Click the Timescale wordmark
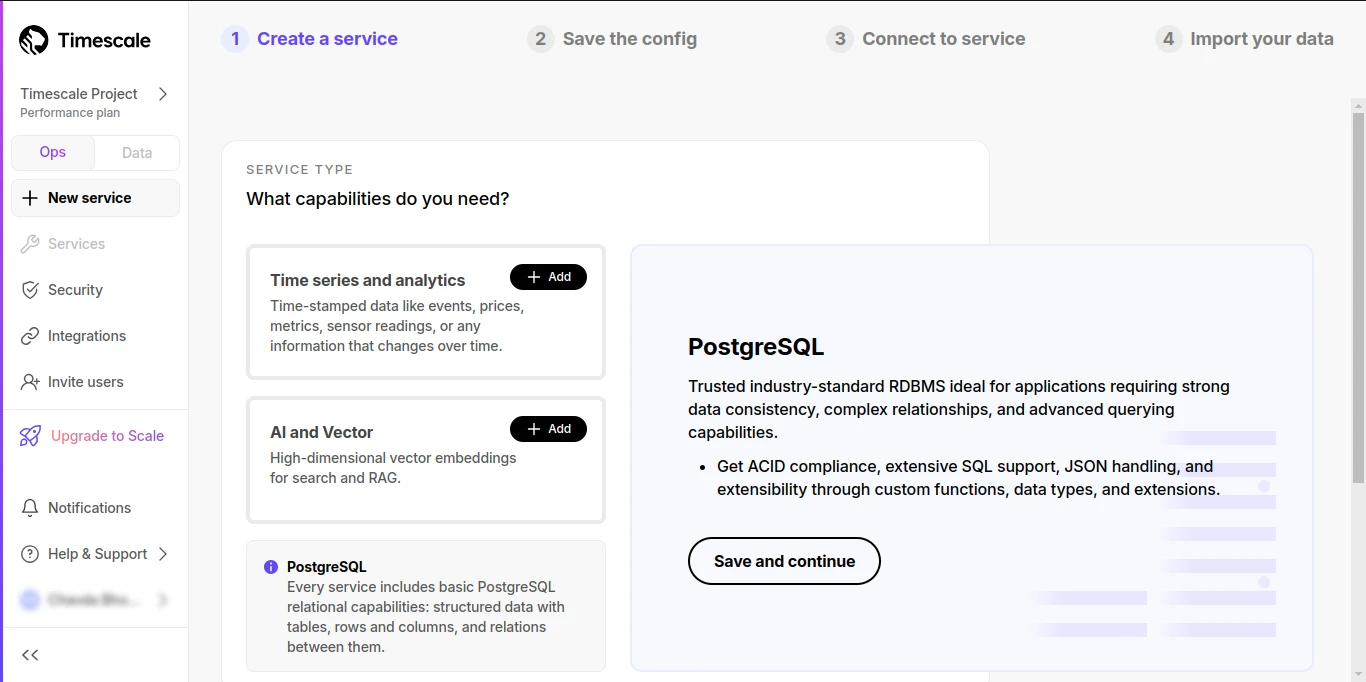Viewport: 1366px width, 682px height. click(104, 41)
